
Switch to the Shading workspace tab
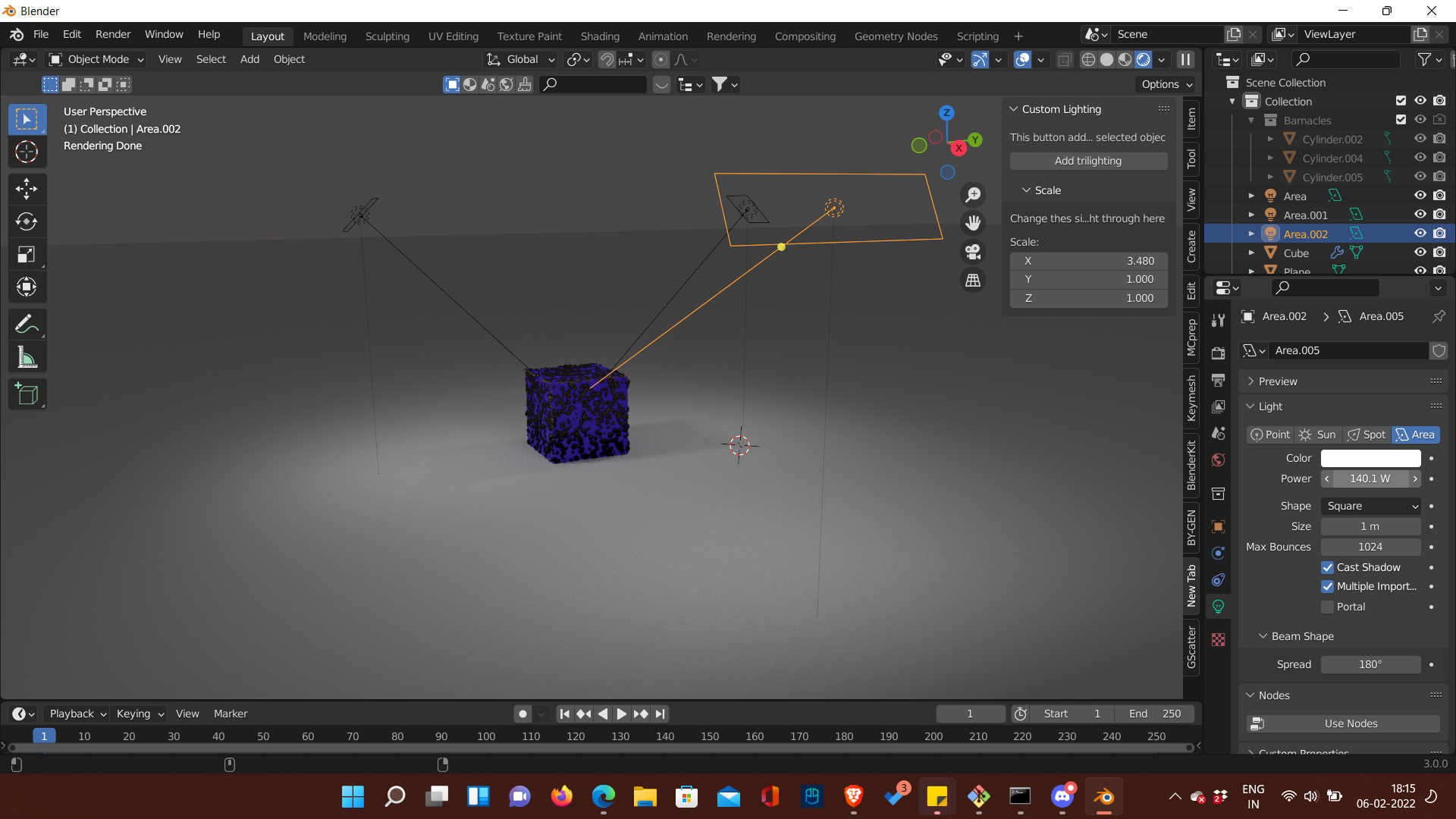click(599, 36)
